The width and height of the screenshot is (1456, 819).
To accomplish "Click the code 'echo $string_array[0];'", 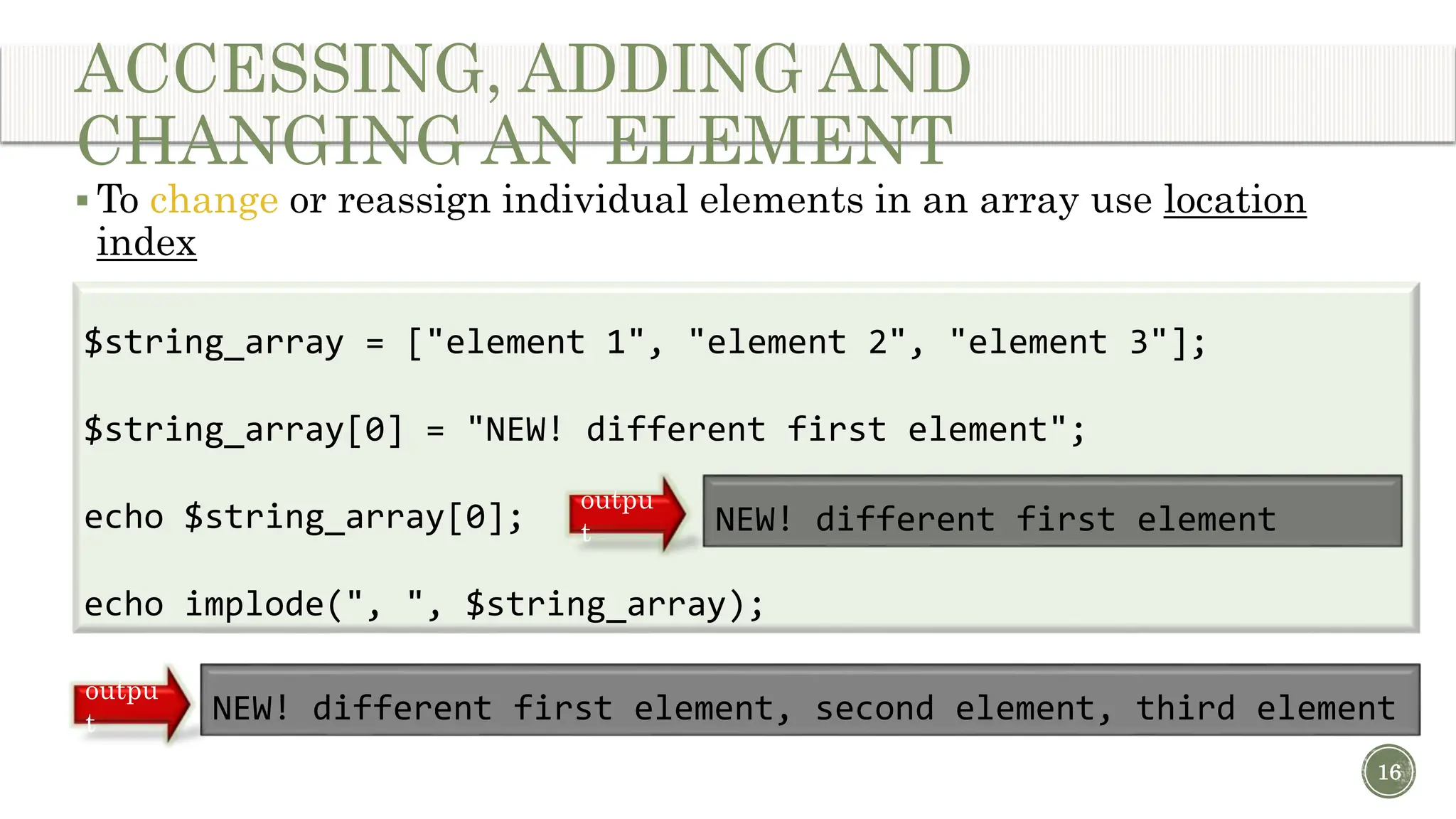I will (x=304, y=517).
